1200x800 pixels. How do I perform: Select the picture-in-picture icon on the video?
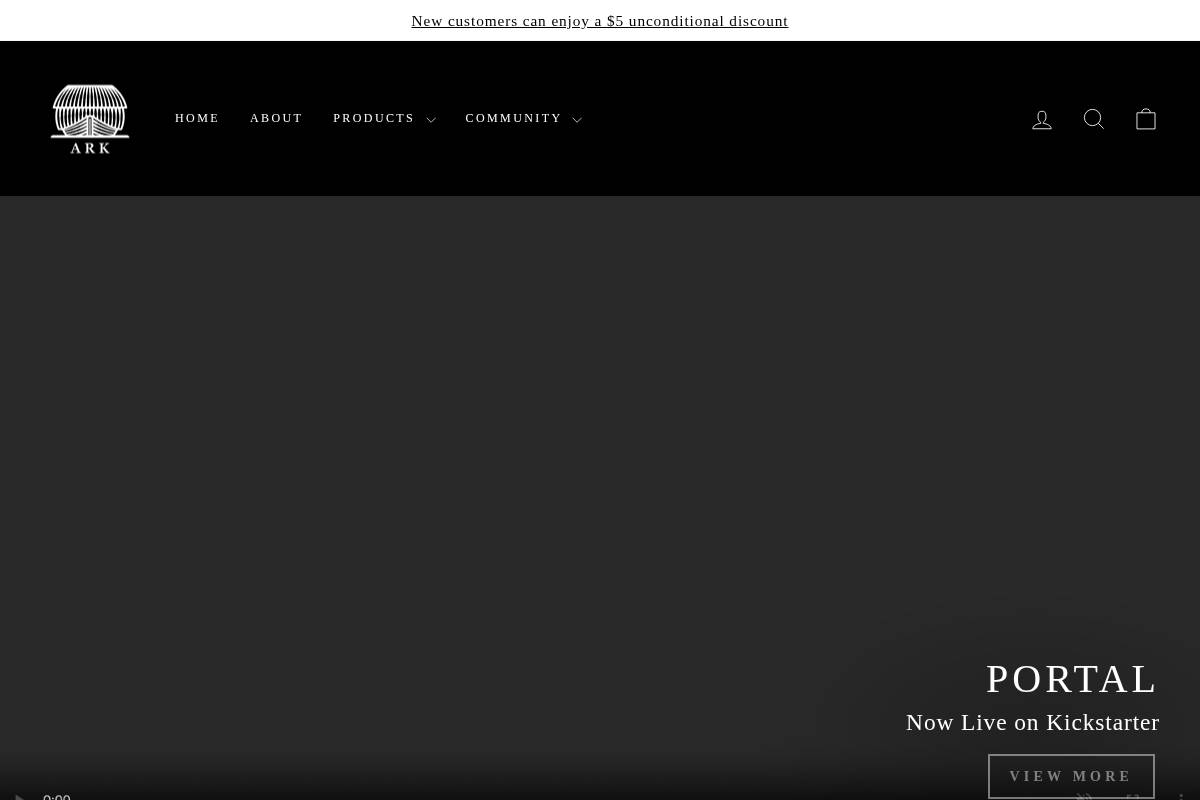pos(1133,796)
